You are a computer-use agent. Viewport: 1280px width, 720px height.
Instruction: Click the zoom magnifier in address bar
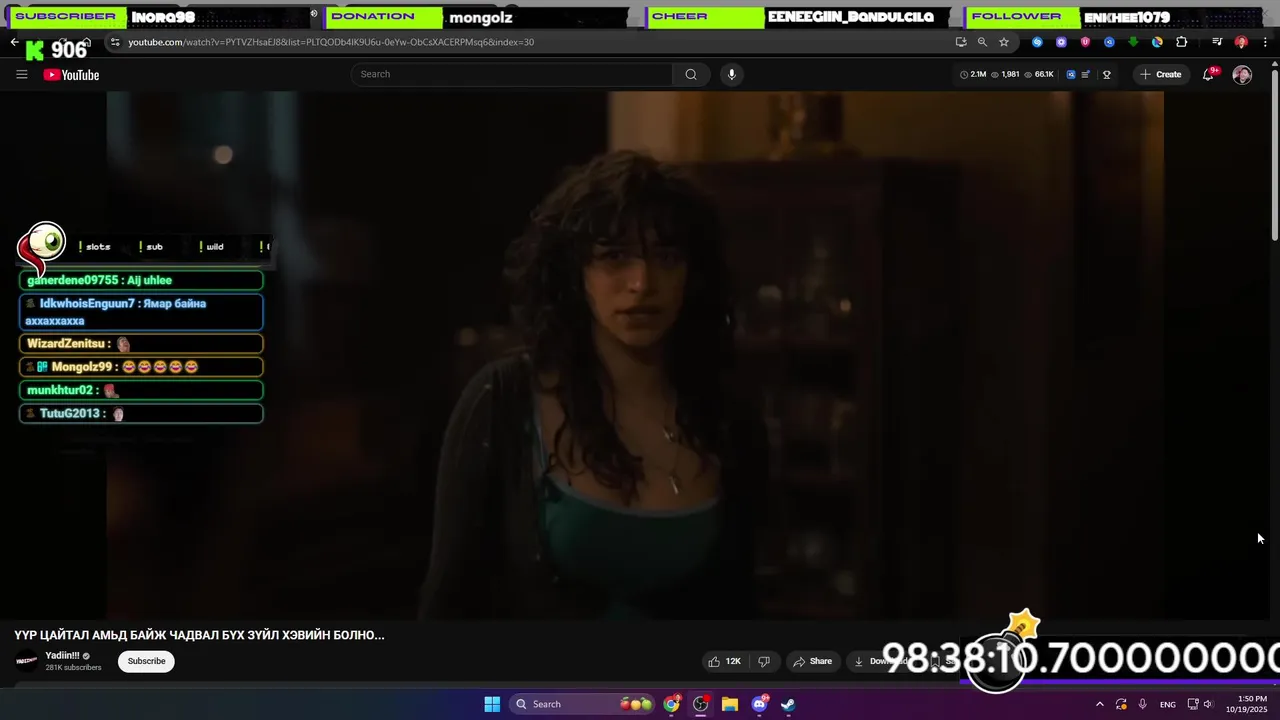pyautogui.click(x=982, y=42)
